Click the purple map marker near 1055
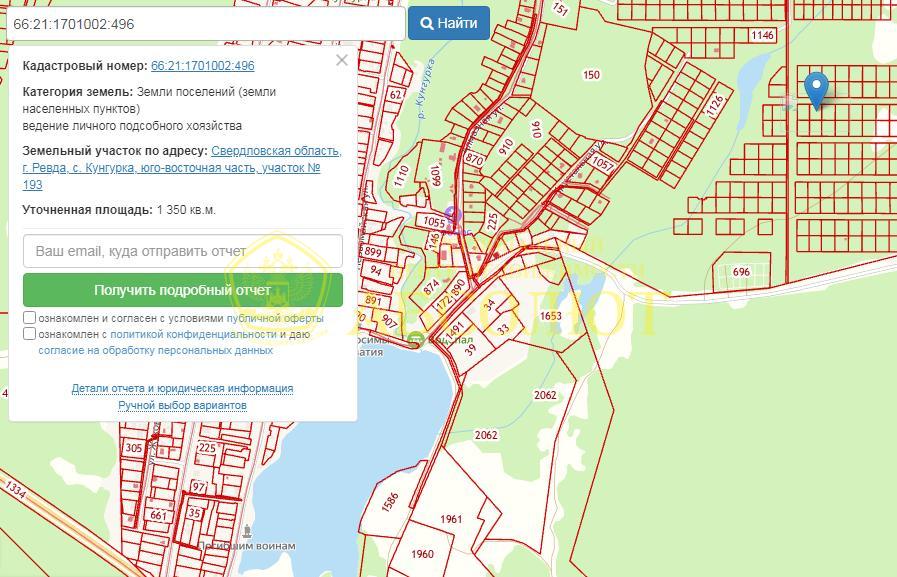 coord(453,215)
